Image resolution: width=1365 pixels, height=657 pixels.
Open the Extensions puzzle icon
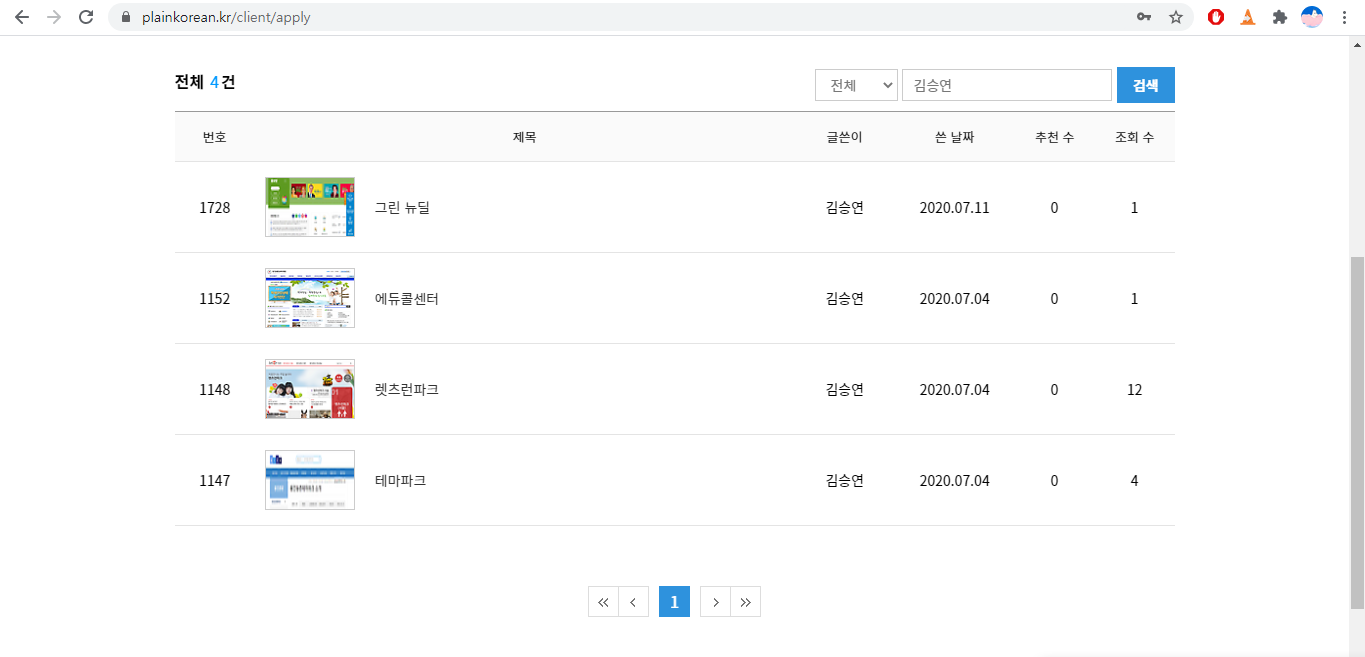pyautogui.click(x=1279, y=17)
